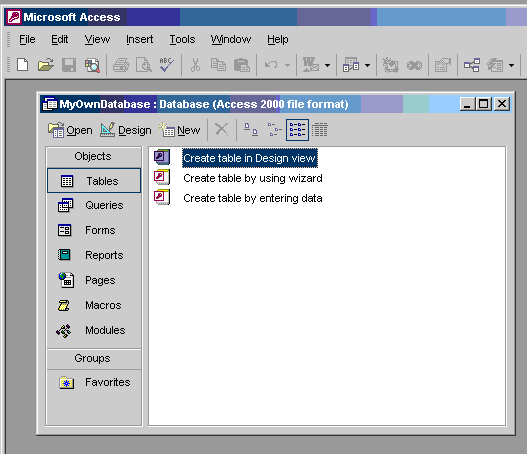Open the Relationships window icon

472,65
